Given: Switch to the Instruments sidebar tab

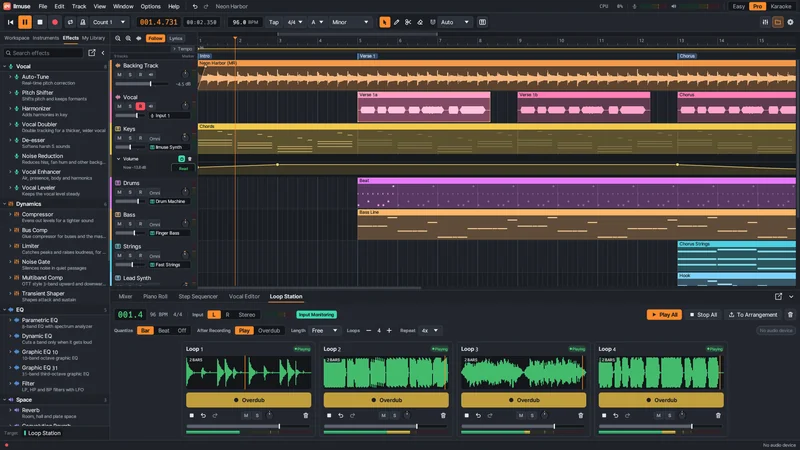Looking at the screenshot, I should pos(45,38).
